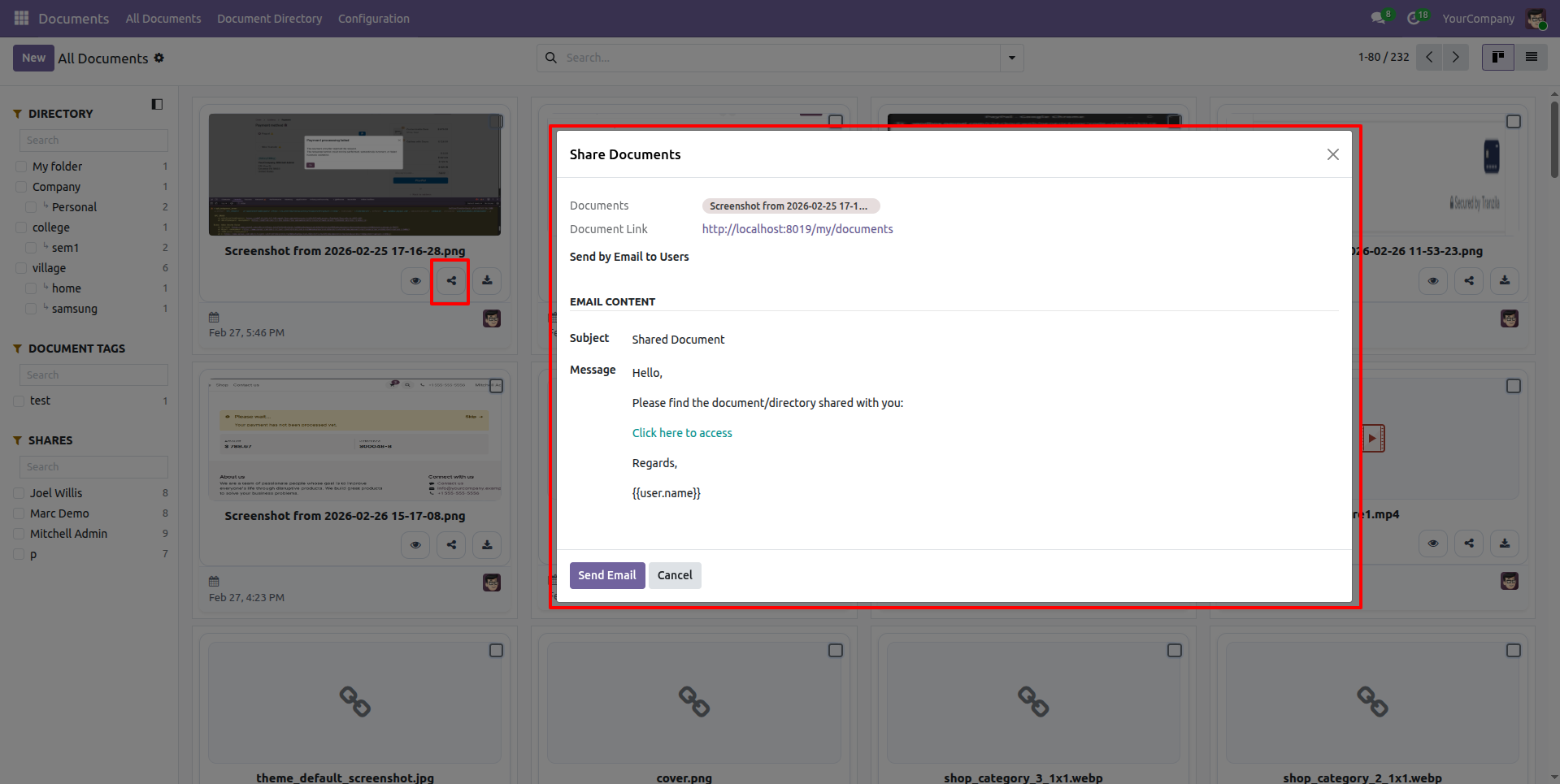The image size is (1560, 784).
Task: Click the owner avatar on 15-17-08.png card
Action: point(492,583)
